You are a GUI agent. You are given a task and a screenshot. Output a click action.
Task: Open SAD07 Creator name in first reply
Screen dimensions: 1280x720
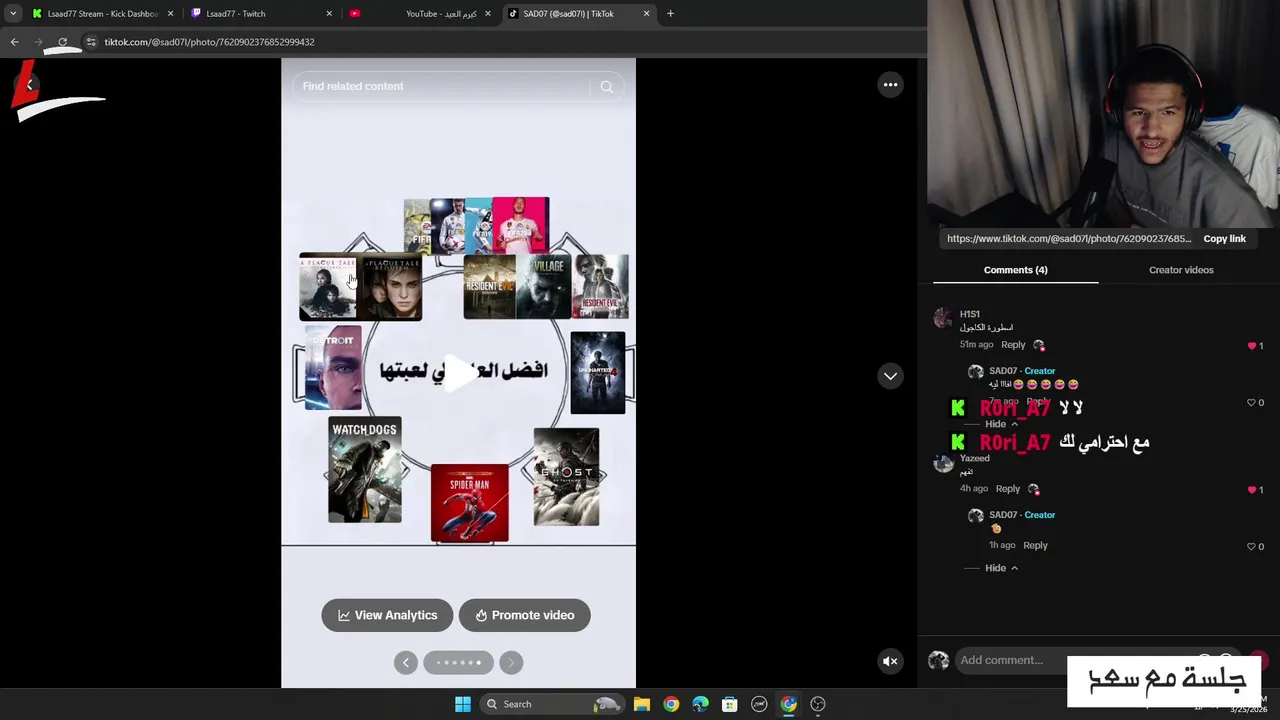[1022, 371]
